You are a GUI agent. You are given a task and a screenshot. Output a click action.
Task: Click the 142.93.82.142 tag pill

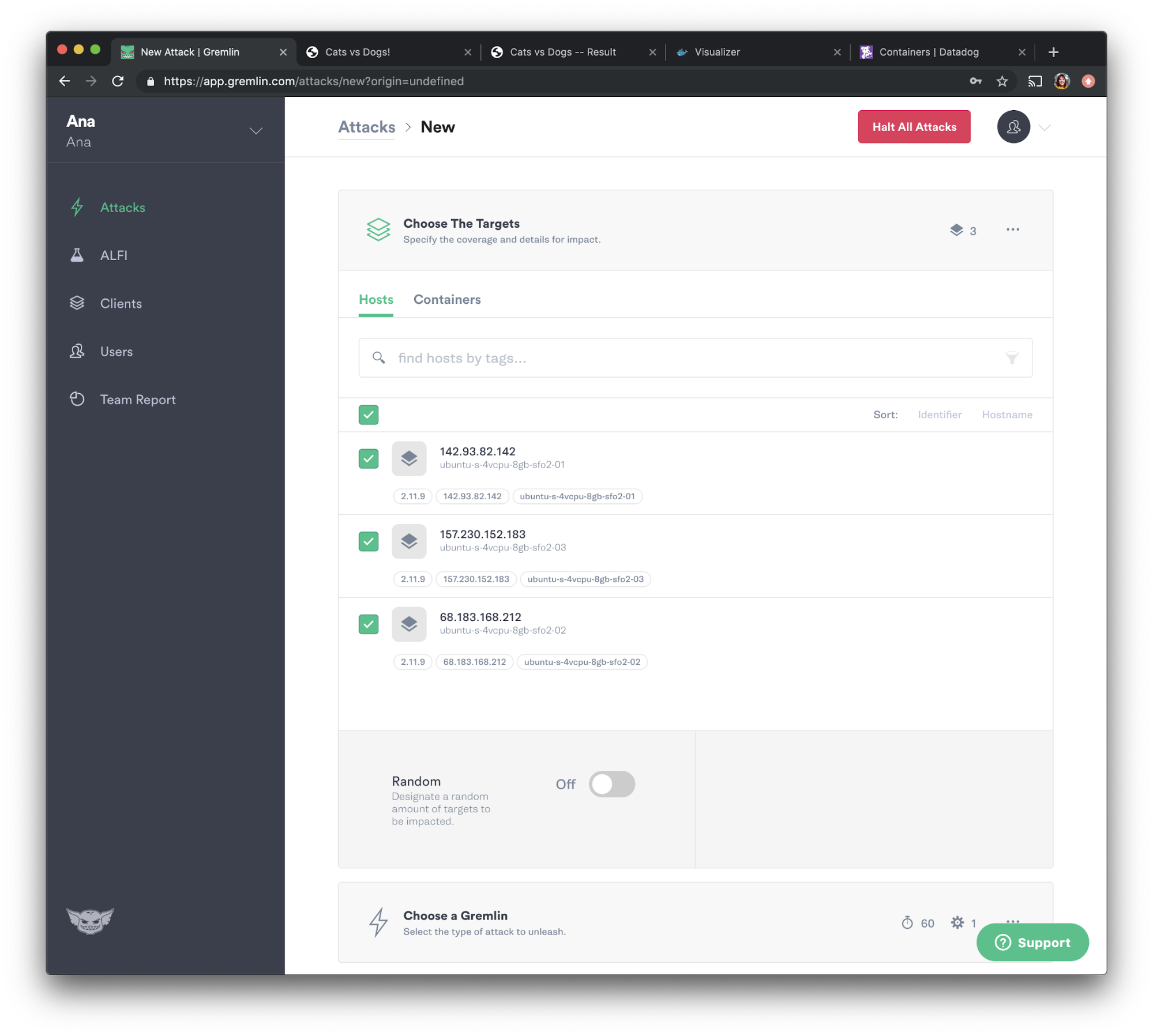coord(472,496)
